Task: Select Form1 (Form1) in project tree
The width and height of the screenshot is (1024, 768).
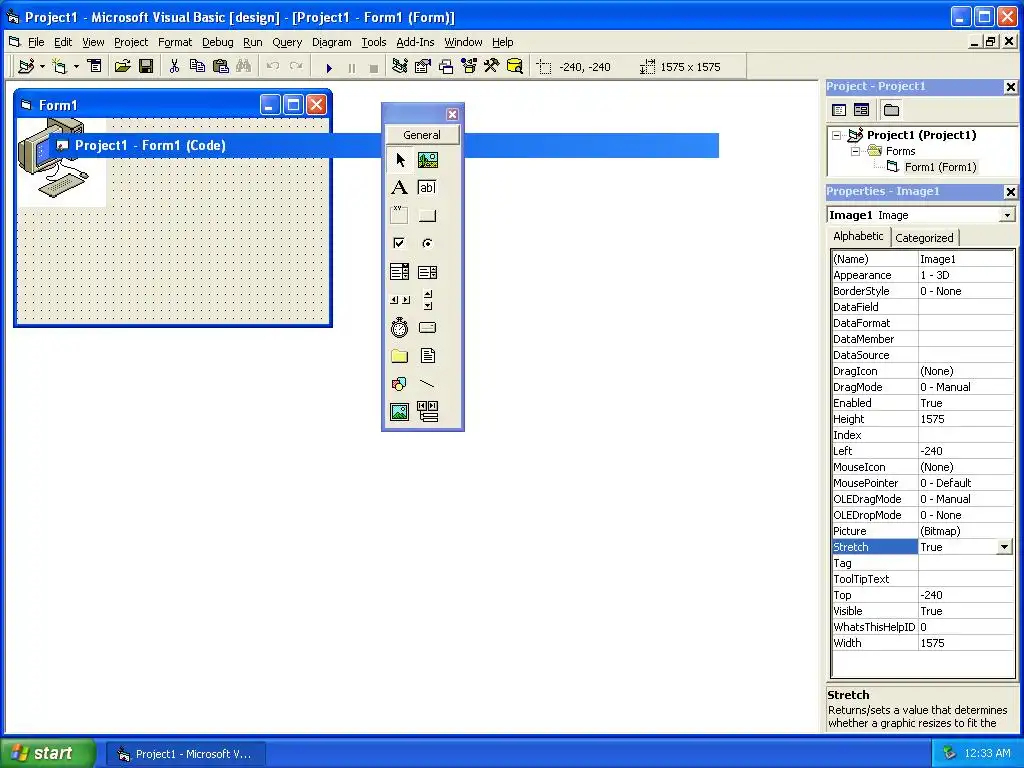Action: [x=940, y=167]
